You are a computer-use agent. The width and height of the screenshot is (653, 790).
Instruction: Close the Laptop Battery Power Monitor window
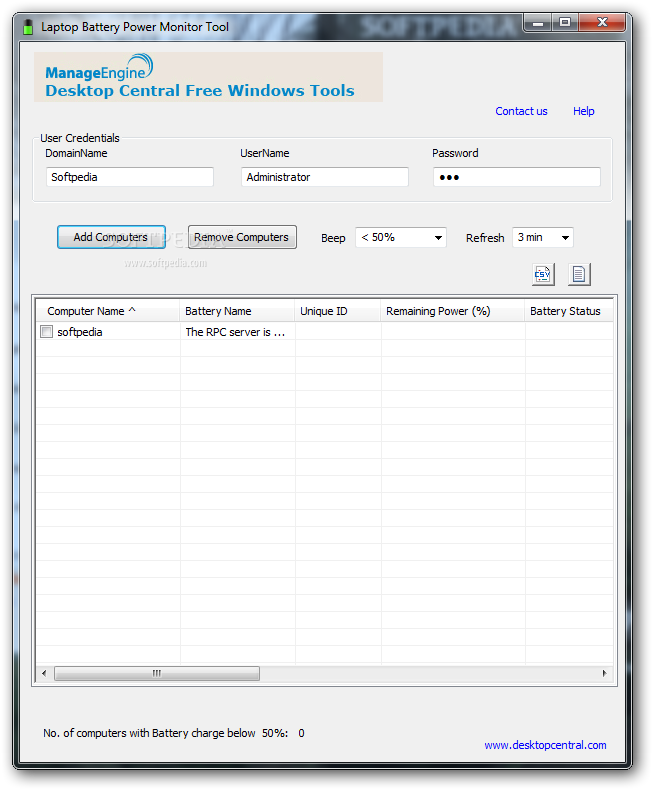[602, 22]
